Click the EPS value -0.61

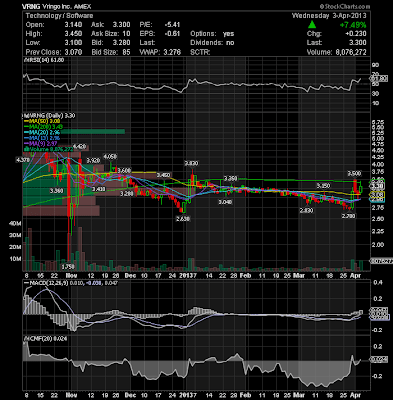172,34
